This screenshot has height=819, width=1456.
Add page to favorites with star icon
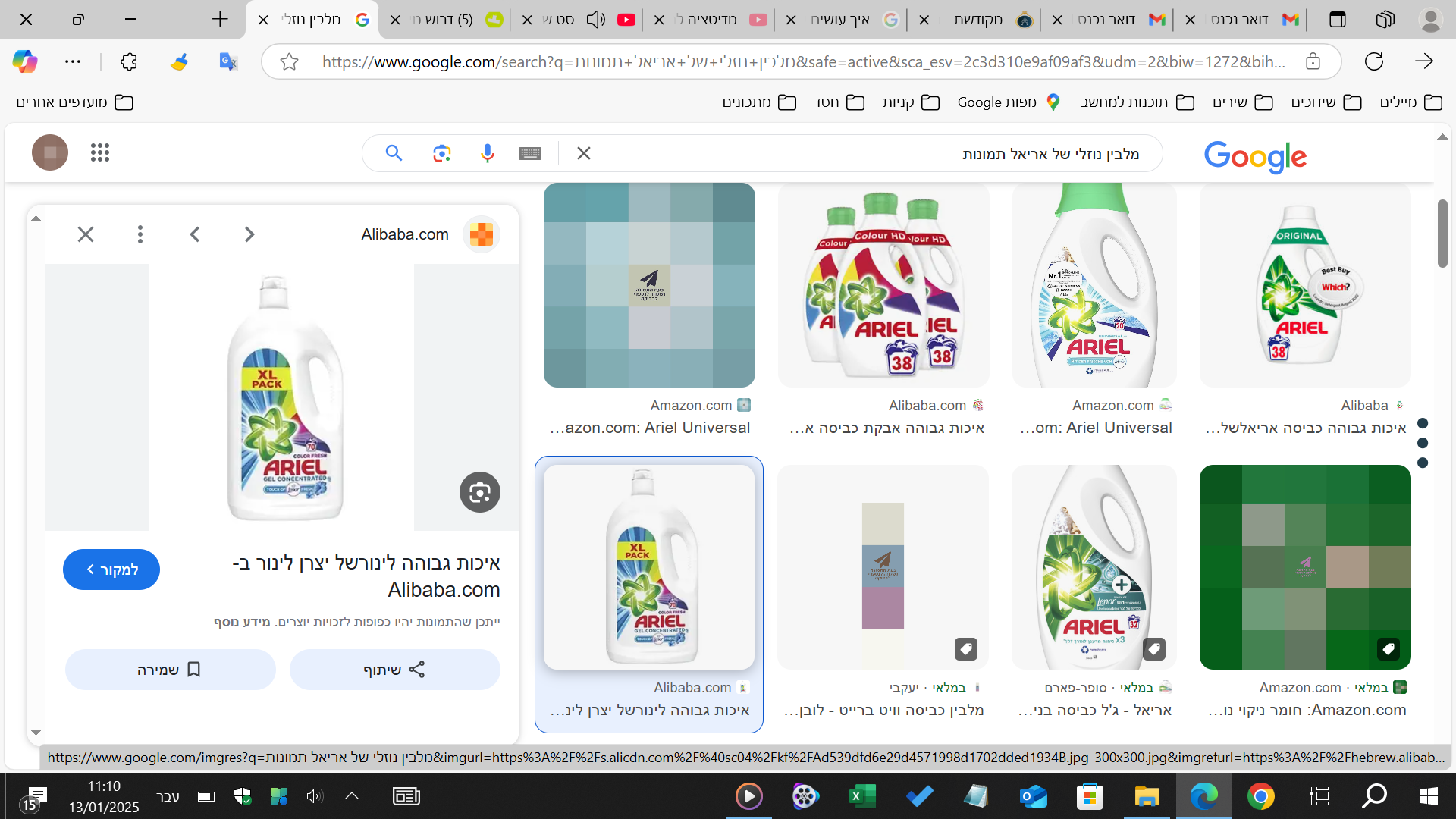click(x=289, y=61)
